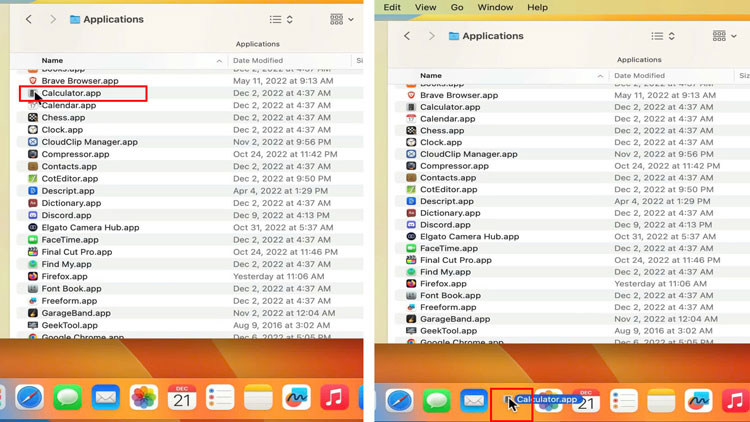
Task: Open Calendar from the left Dock
Action: pos(182,397)
